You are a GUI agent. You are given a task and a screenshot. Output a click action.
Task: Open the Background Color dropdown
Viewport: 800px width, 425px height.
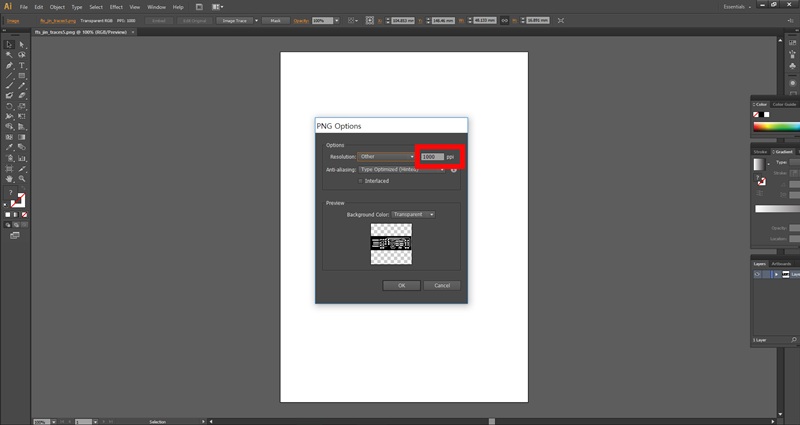(x=413, y=215)
